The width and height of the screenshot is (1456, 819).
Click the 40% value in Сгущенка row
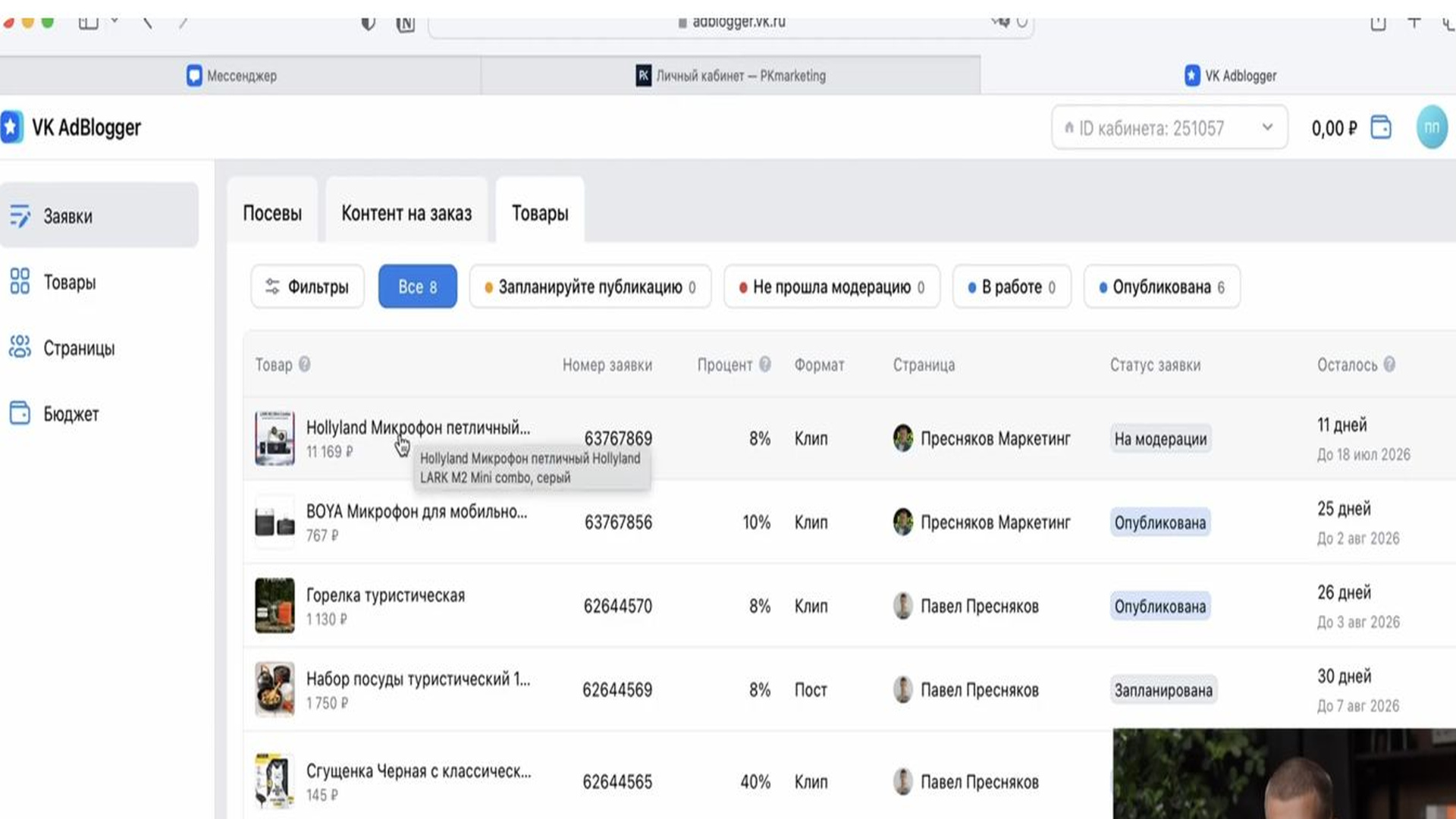coord(755,782)
